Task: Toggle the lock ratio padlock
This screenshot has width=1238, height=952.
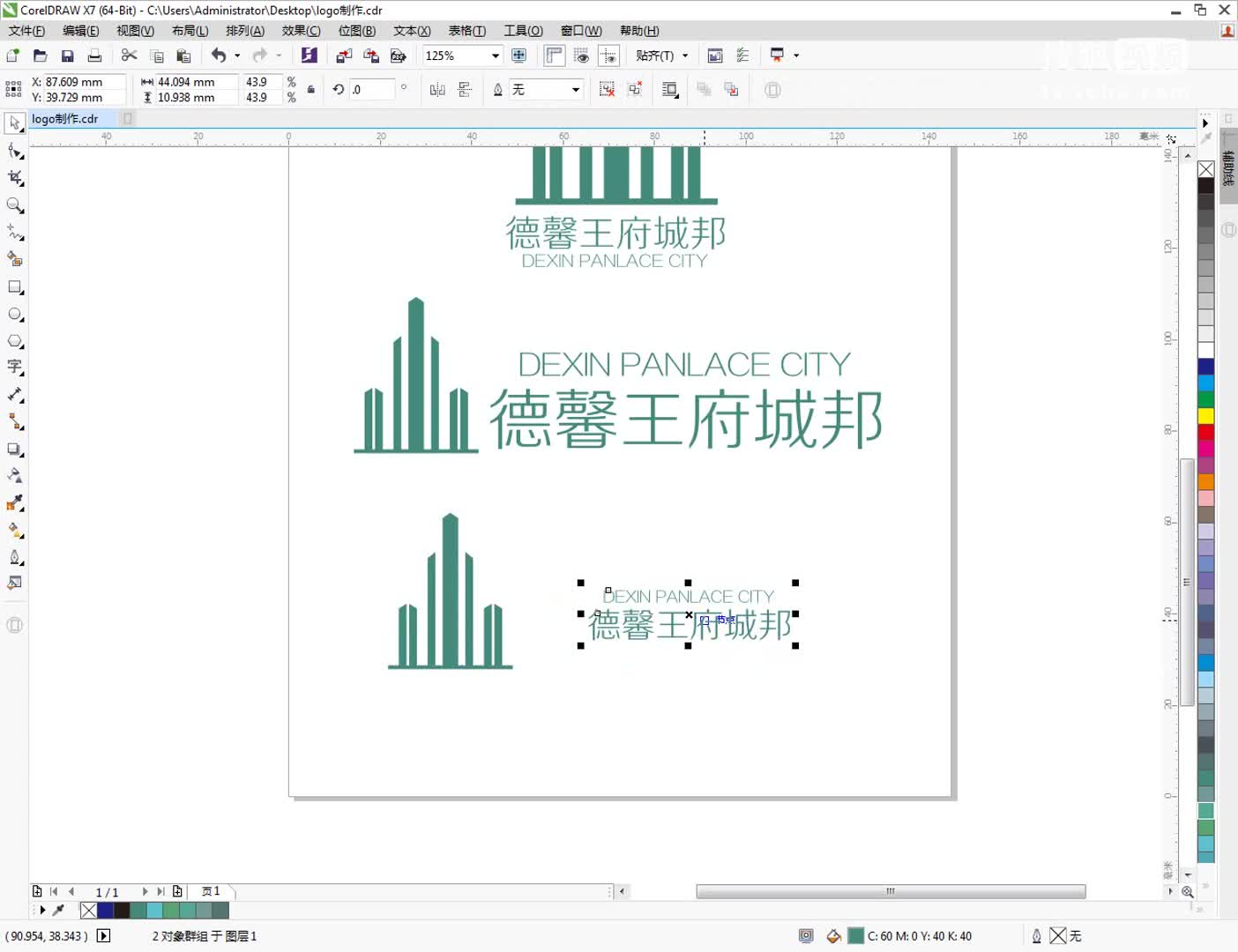Action: point(310,90)
